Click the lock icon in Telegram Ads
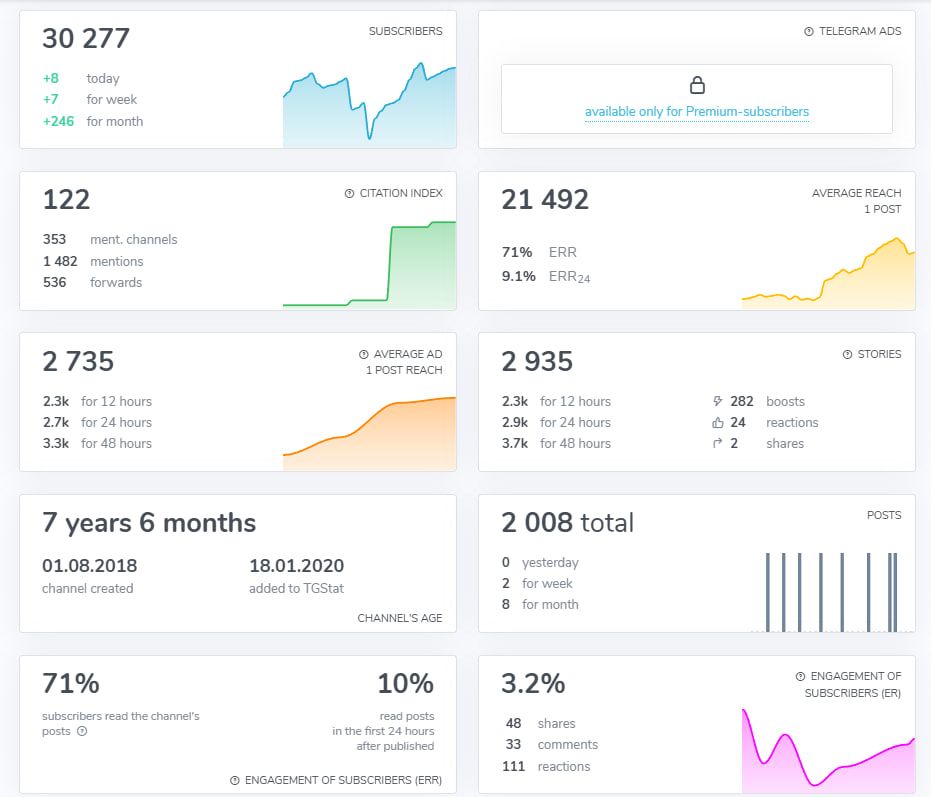 coord(697,85)
